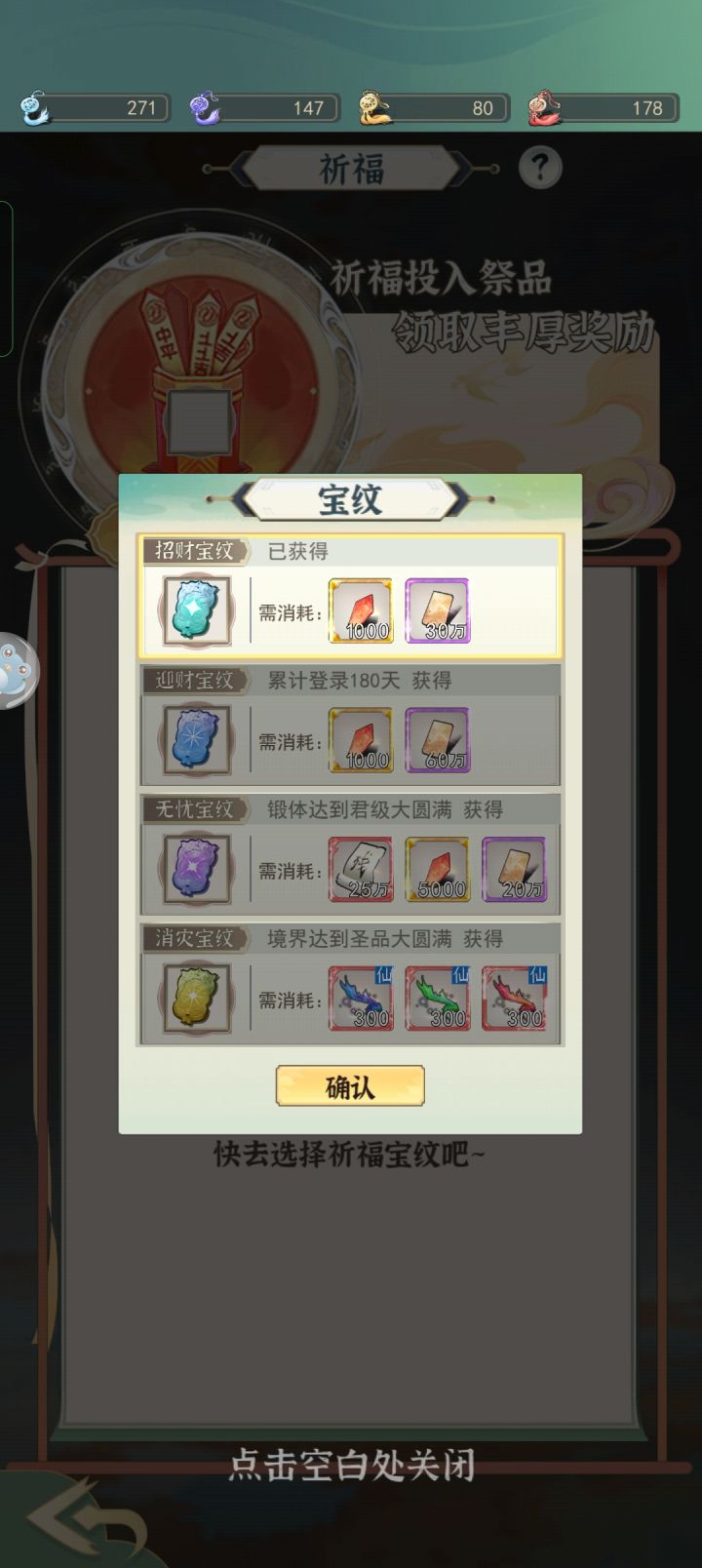Tap the 25万 paper talisman cost item
The width and height of the screenshot is (702, 1568).
(x=361, y=869)
